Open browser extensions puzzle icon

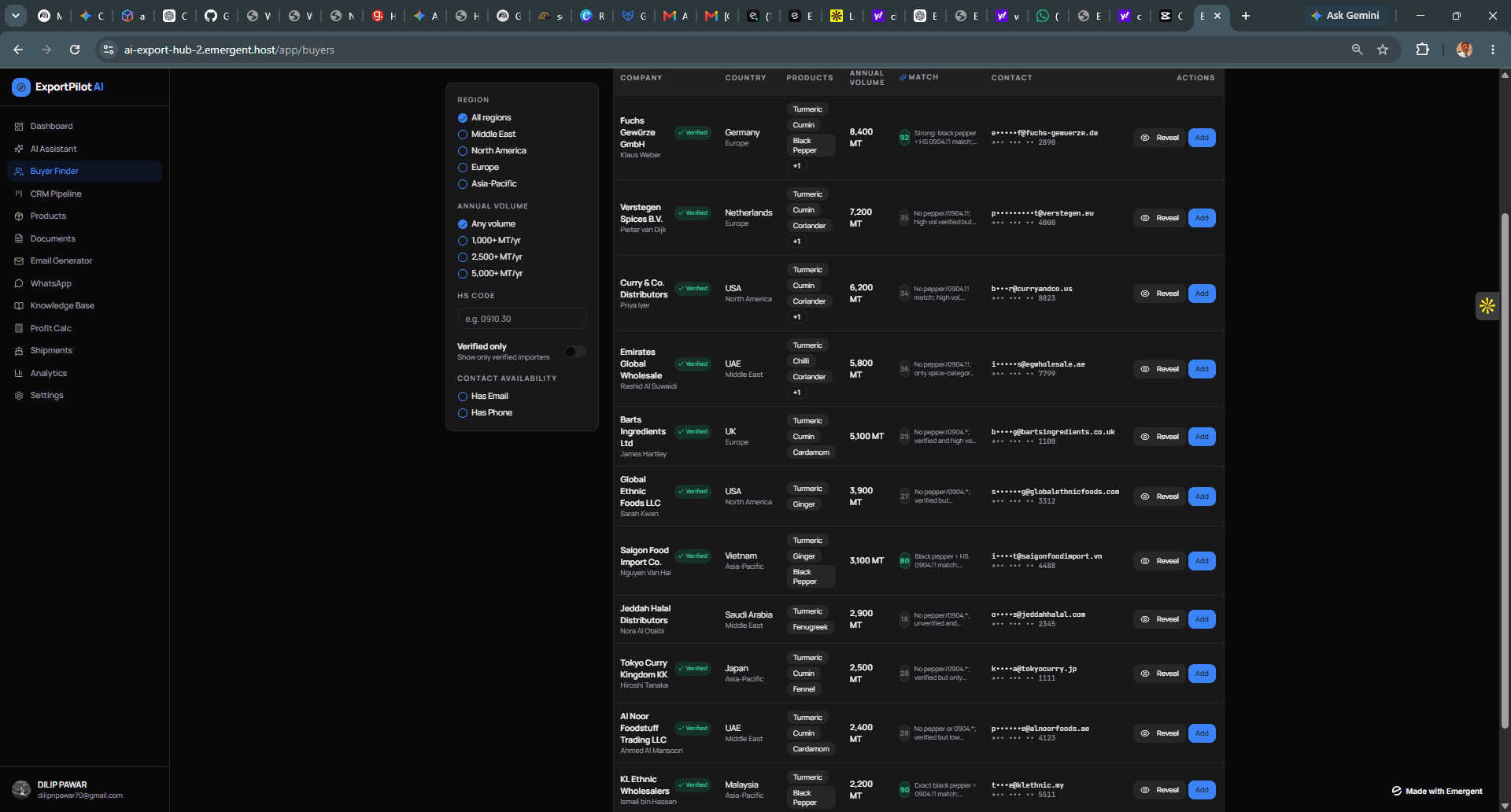[x=1422, y=50]
